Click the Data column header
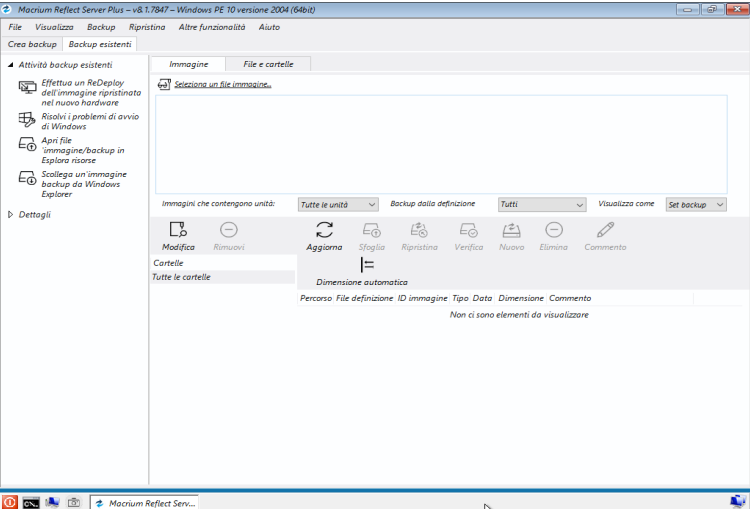This screenshot has height=509, width=750. point(482,298)
